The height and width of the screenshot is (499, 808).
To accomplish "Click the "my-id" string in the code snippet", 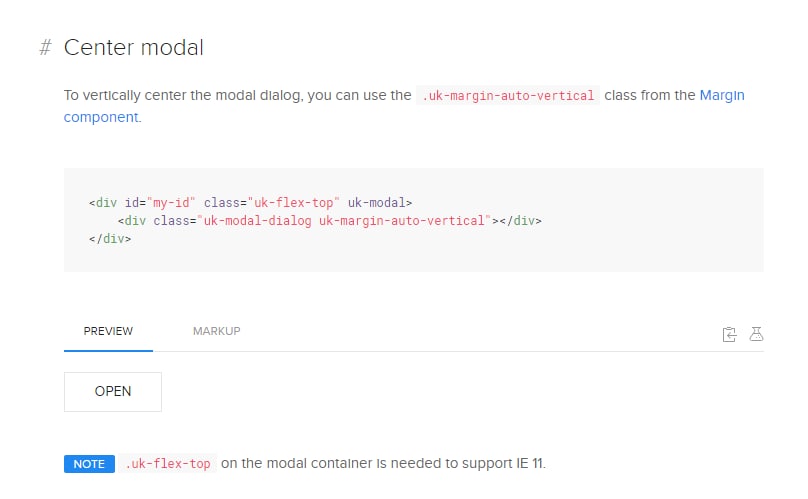I will [171, 202].
